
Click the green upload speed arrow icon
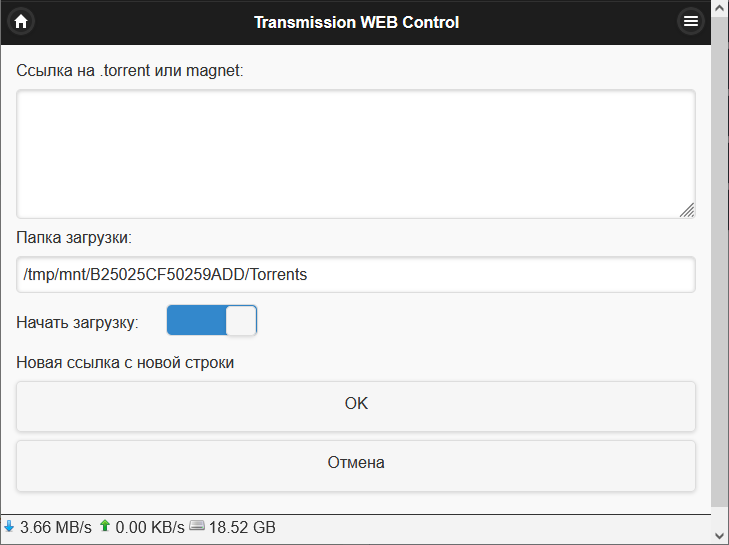click(105, 526)
